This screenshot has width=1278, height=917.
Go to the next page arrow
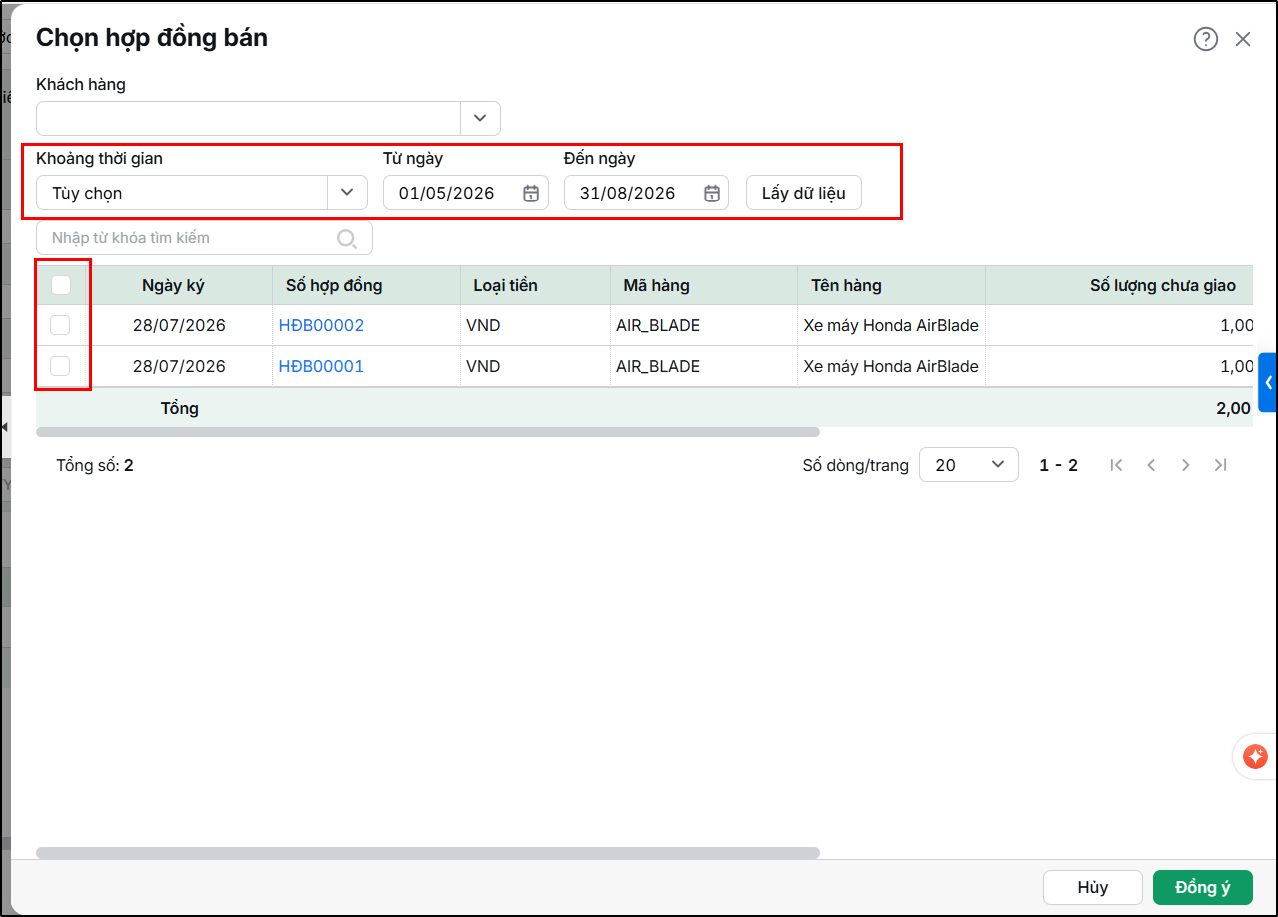(1186, 465)
